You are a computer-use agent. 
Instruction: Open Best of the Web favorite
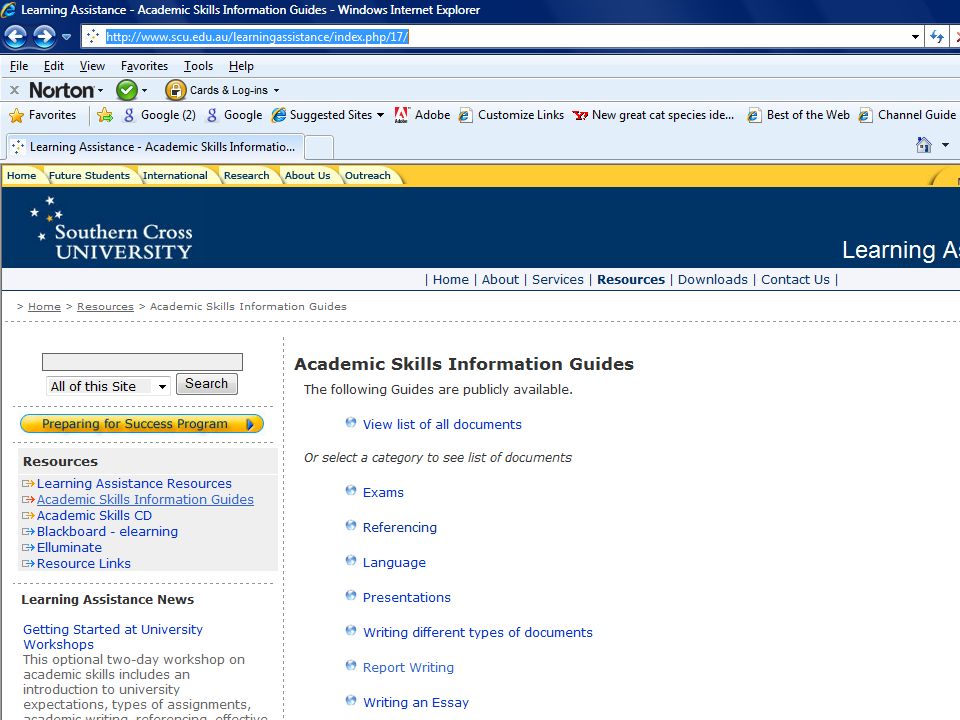pos(798,115)
